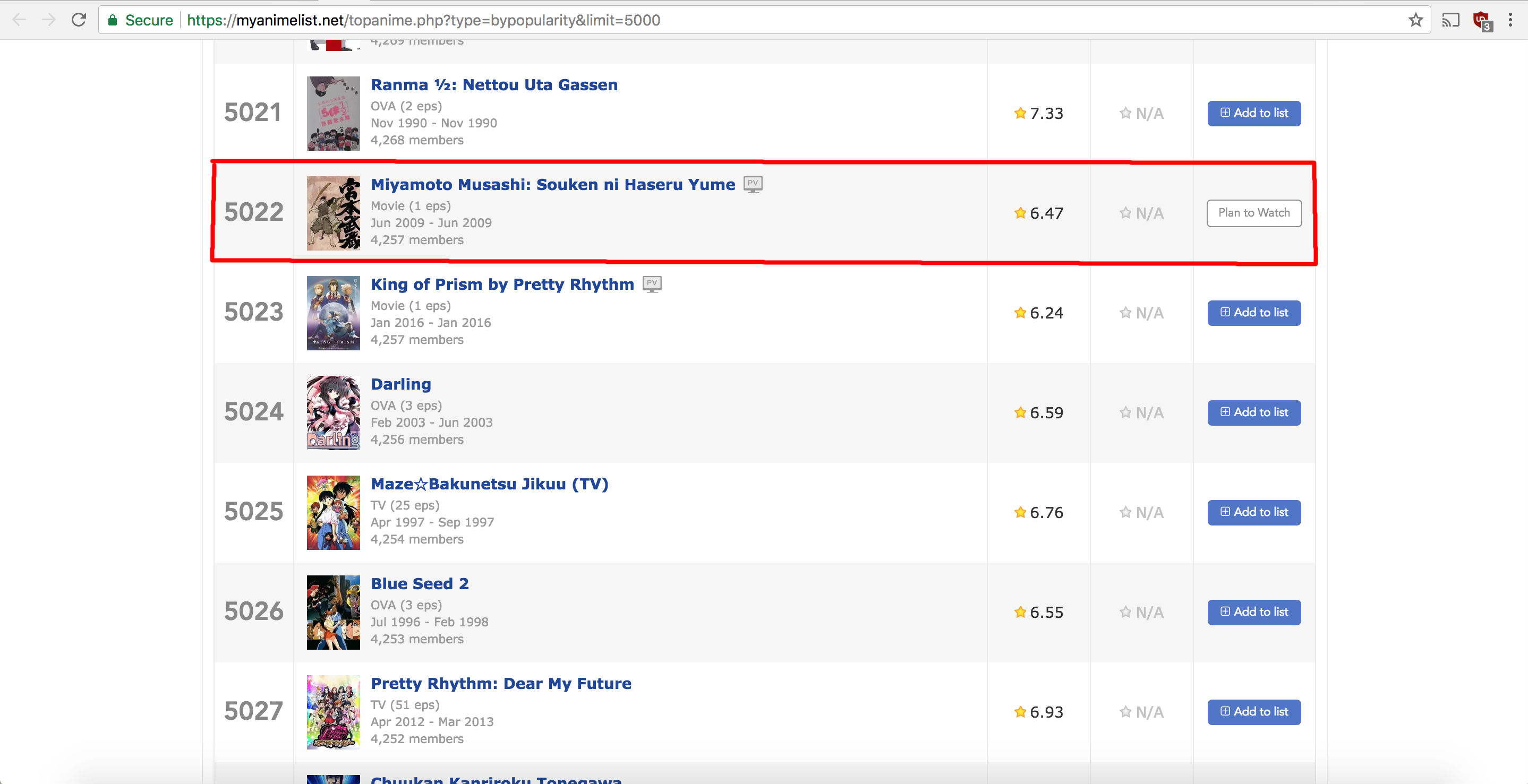This screenshot has width=1528, height=784.
Task: Click the browser forward arrow
Action: click(49, 20)
